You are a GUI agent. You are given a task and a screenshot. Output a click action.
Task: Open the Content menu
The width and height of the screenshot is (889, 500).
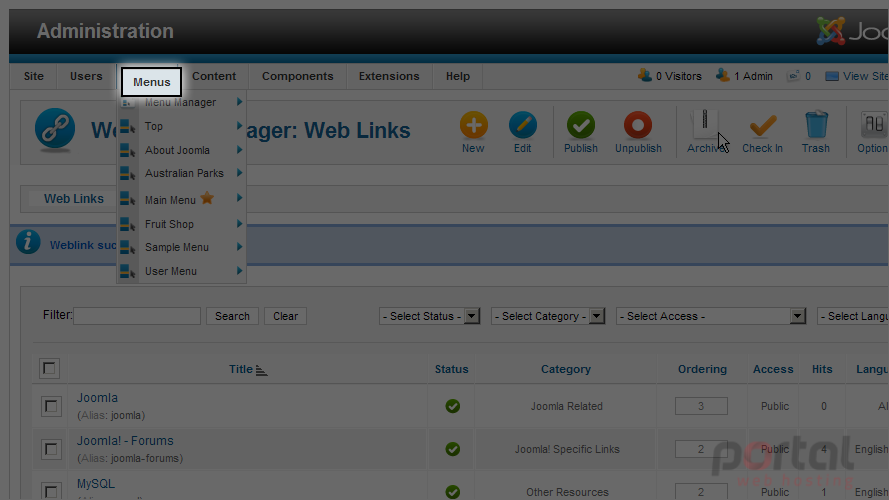coord(214,76)
